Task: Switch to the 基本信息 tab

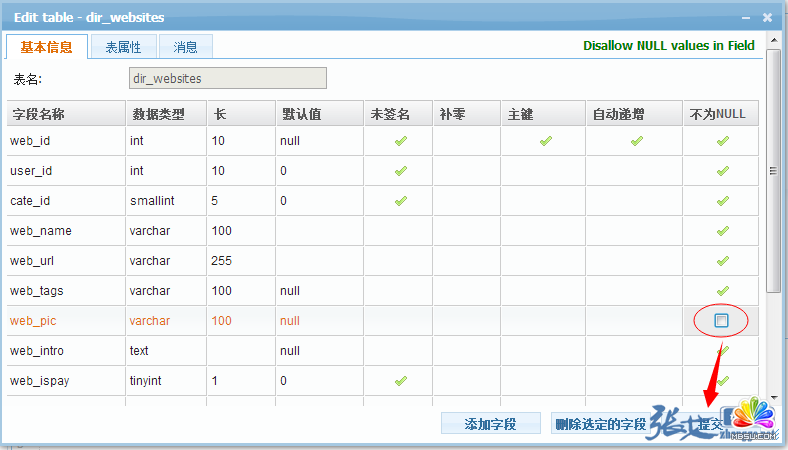Action: click(47, 47)
